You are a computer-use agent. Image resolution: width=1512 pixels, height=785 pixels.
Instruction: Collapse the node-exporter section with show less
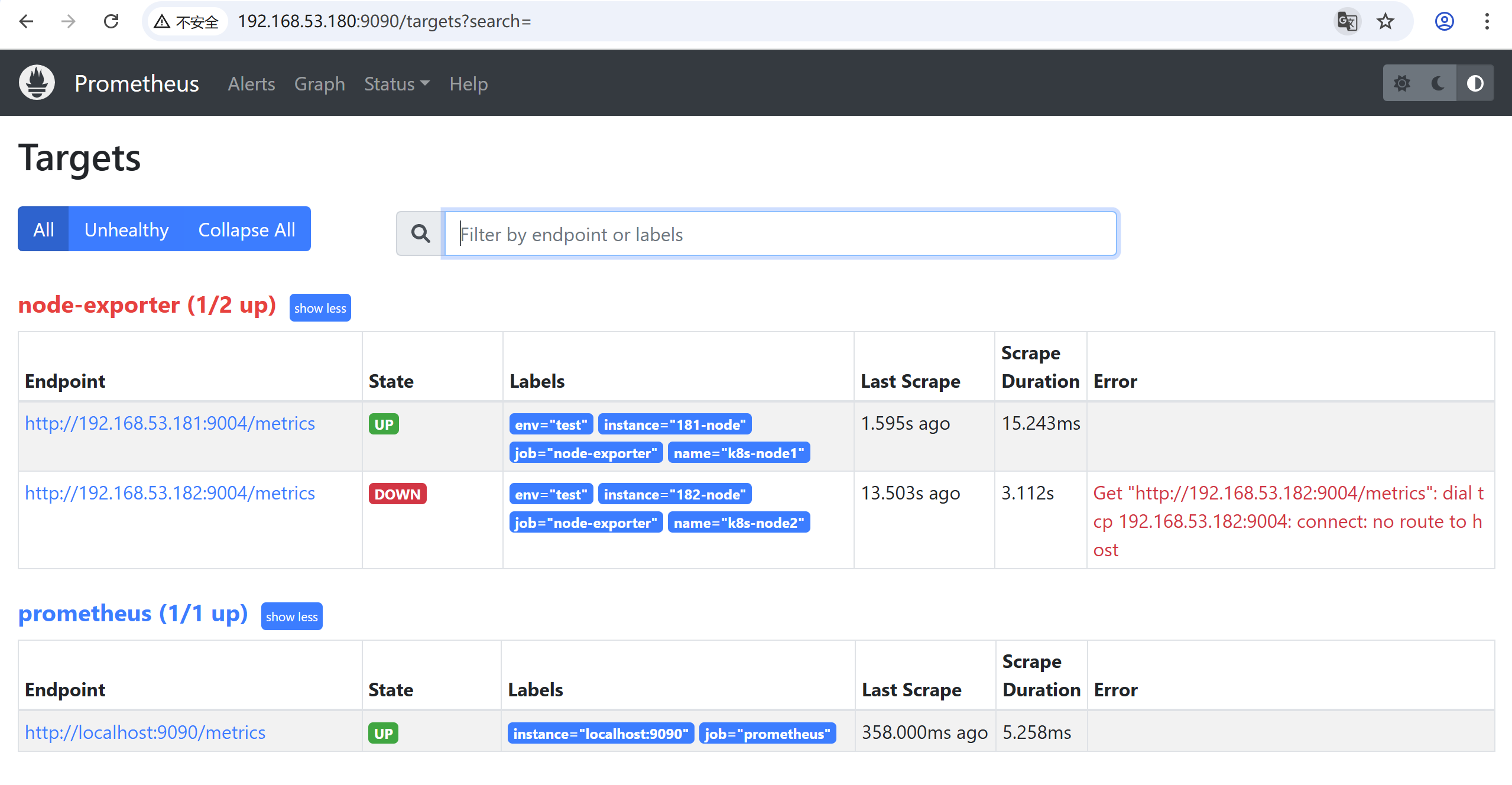tap(320, 307)
